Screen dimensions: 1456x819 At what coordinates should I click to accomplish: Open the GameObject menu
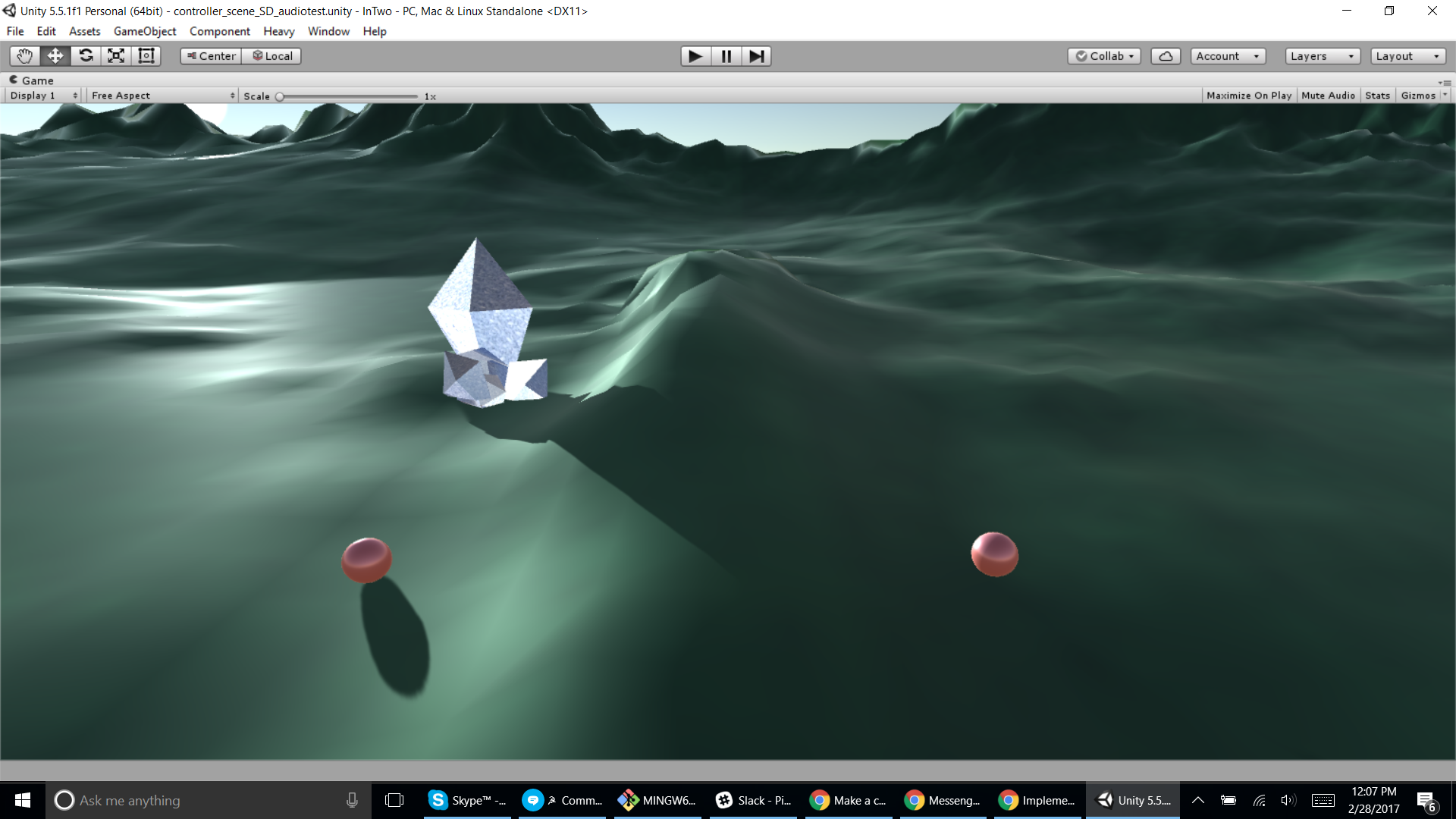(x=145, y=31)
